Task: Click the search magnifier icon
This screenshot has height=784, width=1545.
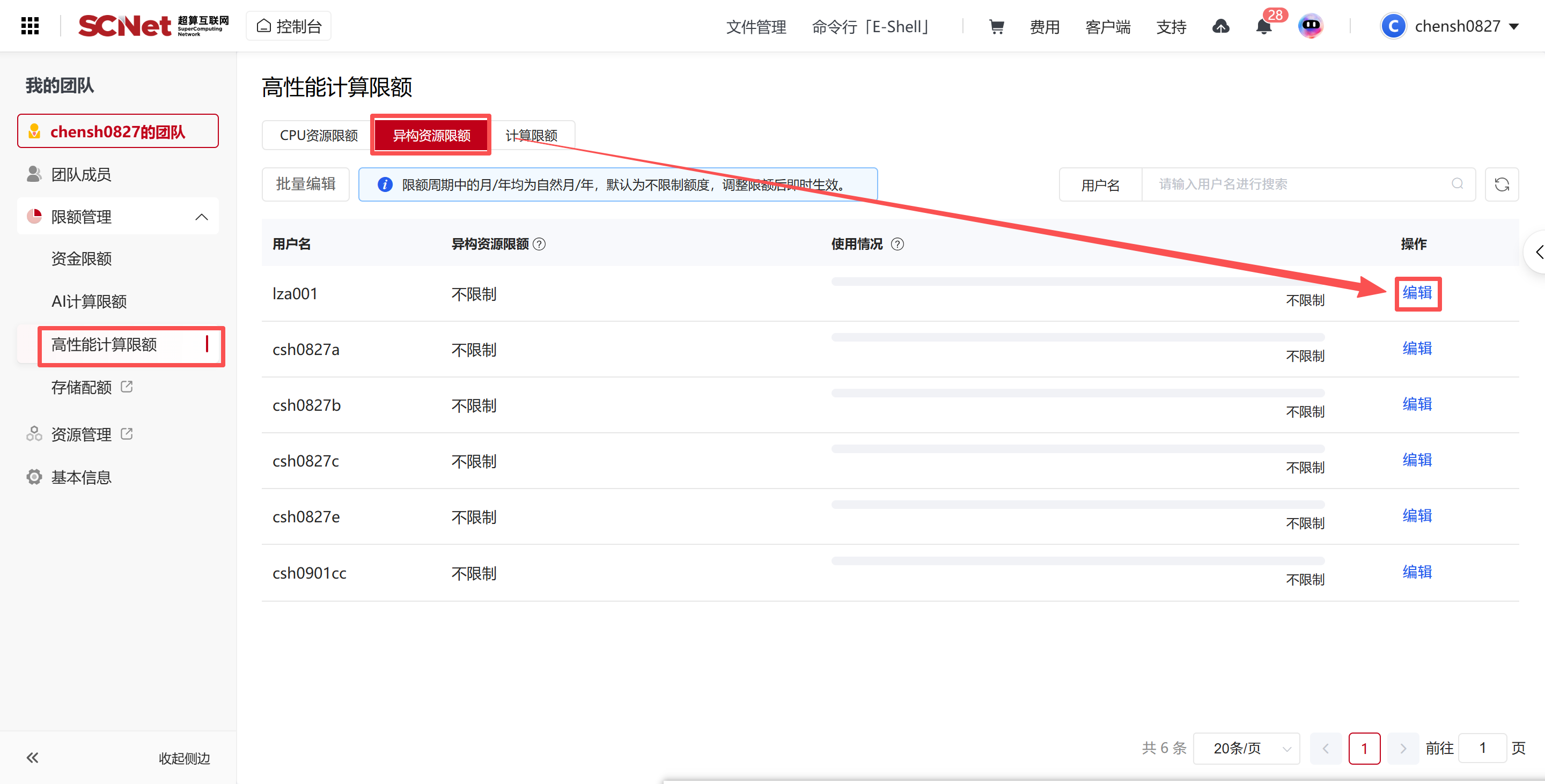Action: (1457, 184)
